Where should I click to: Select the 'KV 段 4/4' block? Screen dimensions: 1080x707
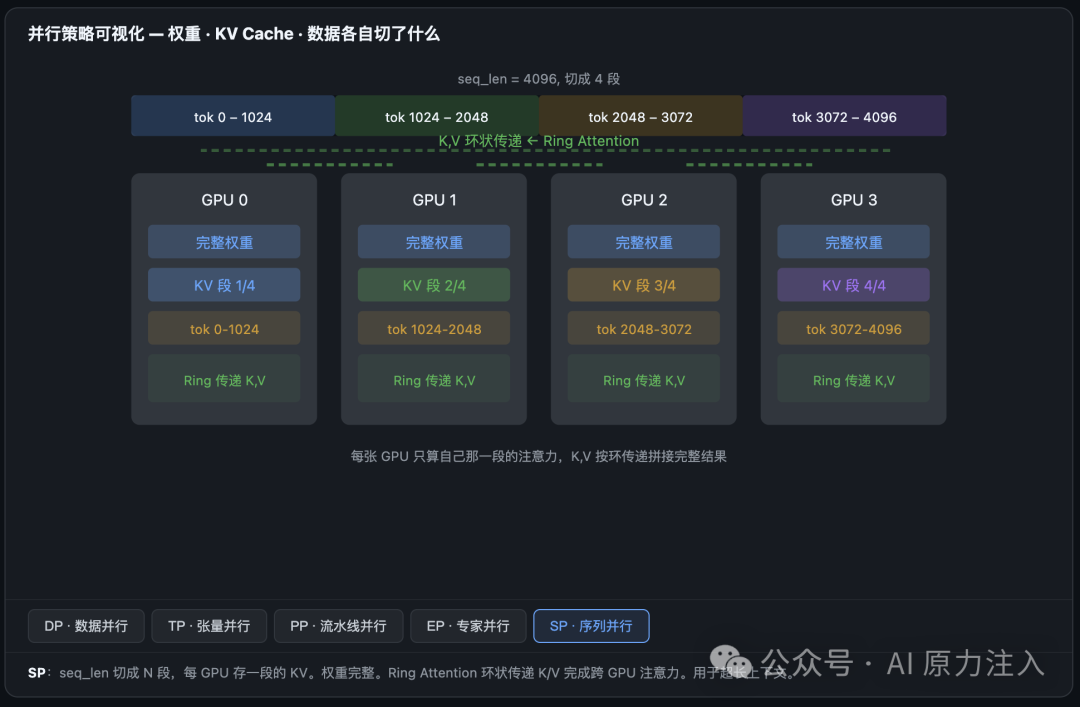coord(853,285)
